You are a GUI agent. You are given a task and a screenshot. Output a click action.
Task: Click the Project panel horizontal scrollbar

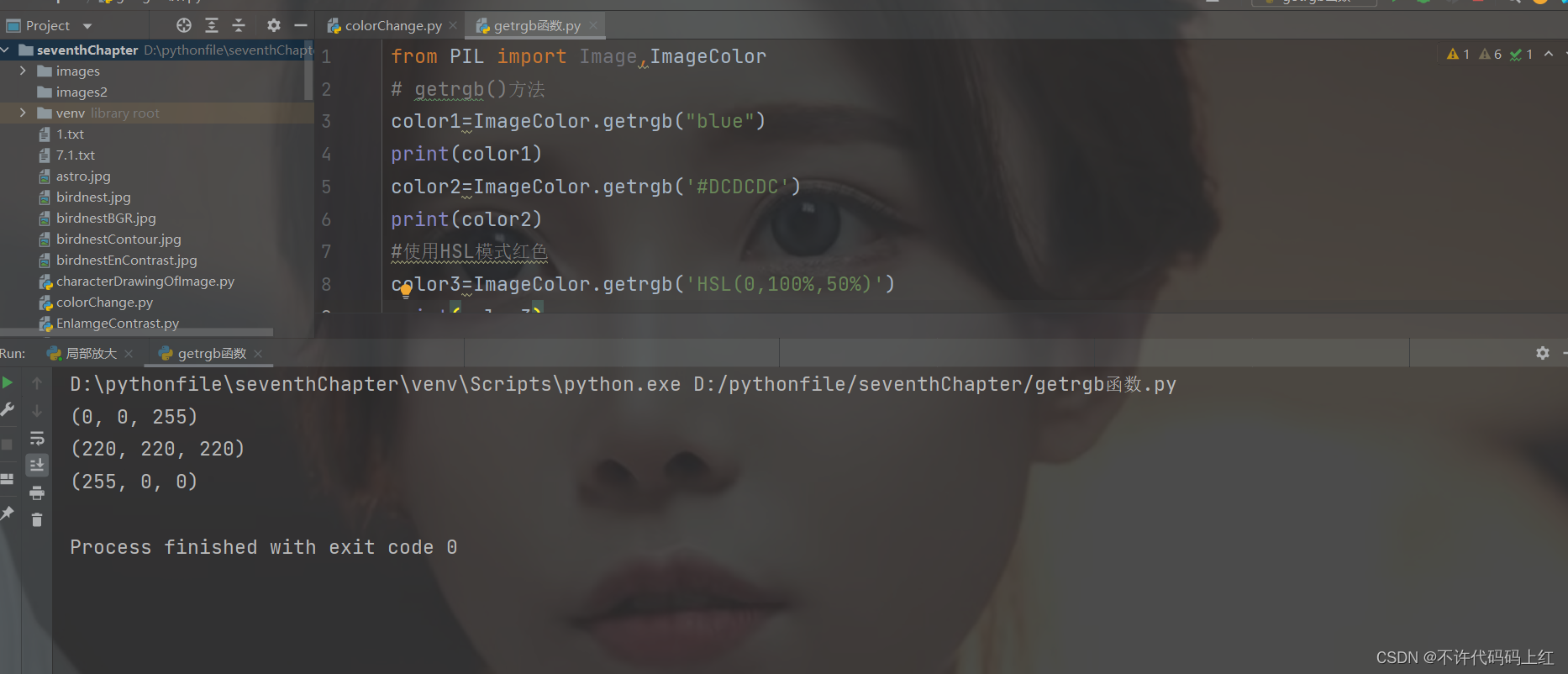click(x=136, y=332)
